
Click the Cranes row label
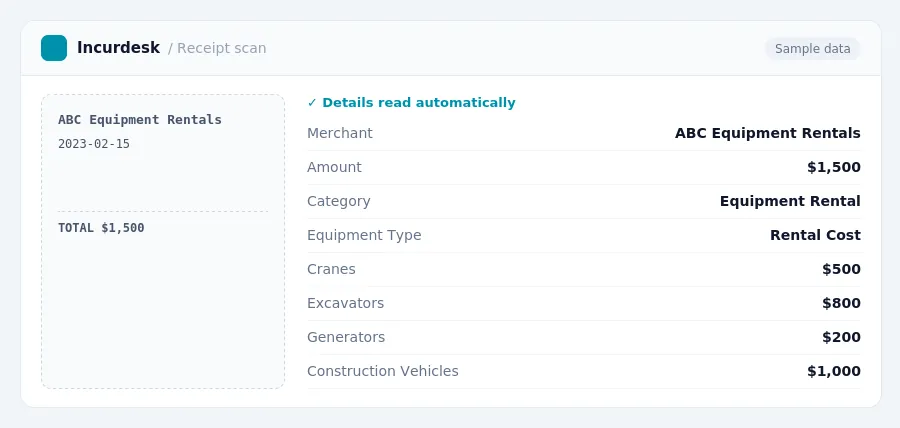pos(331,269)
